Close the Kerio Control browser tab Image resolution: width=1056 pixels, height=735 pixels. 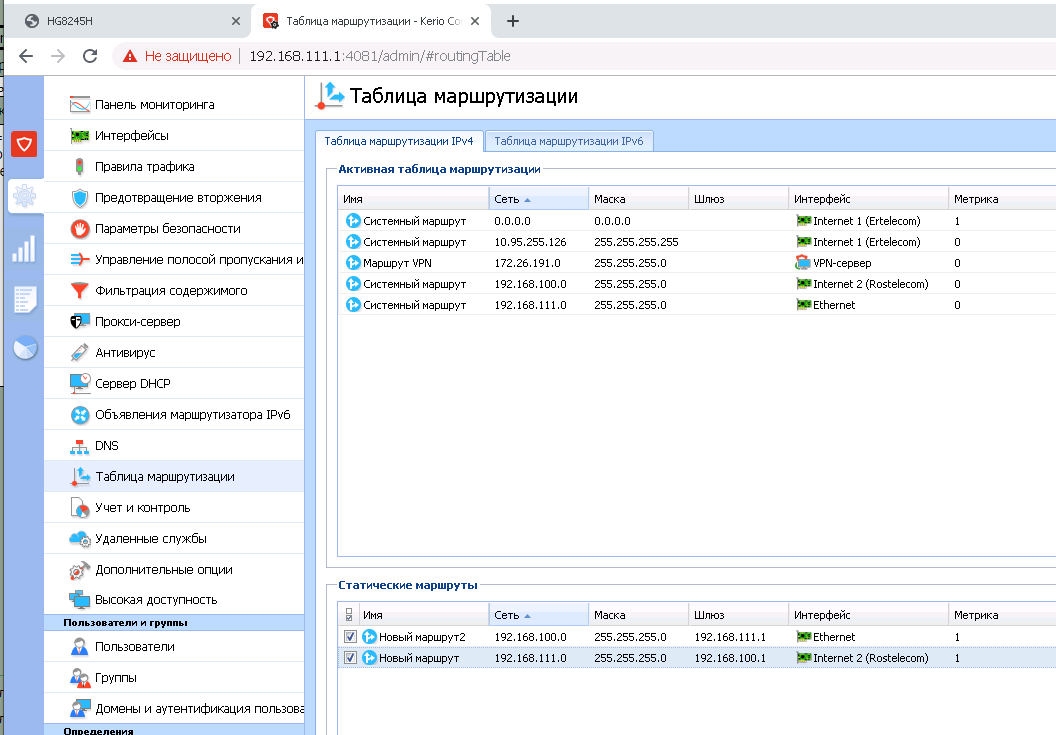(475, 21)
